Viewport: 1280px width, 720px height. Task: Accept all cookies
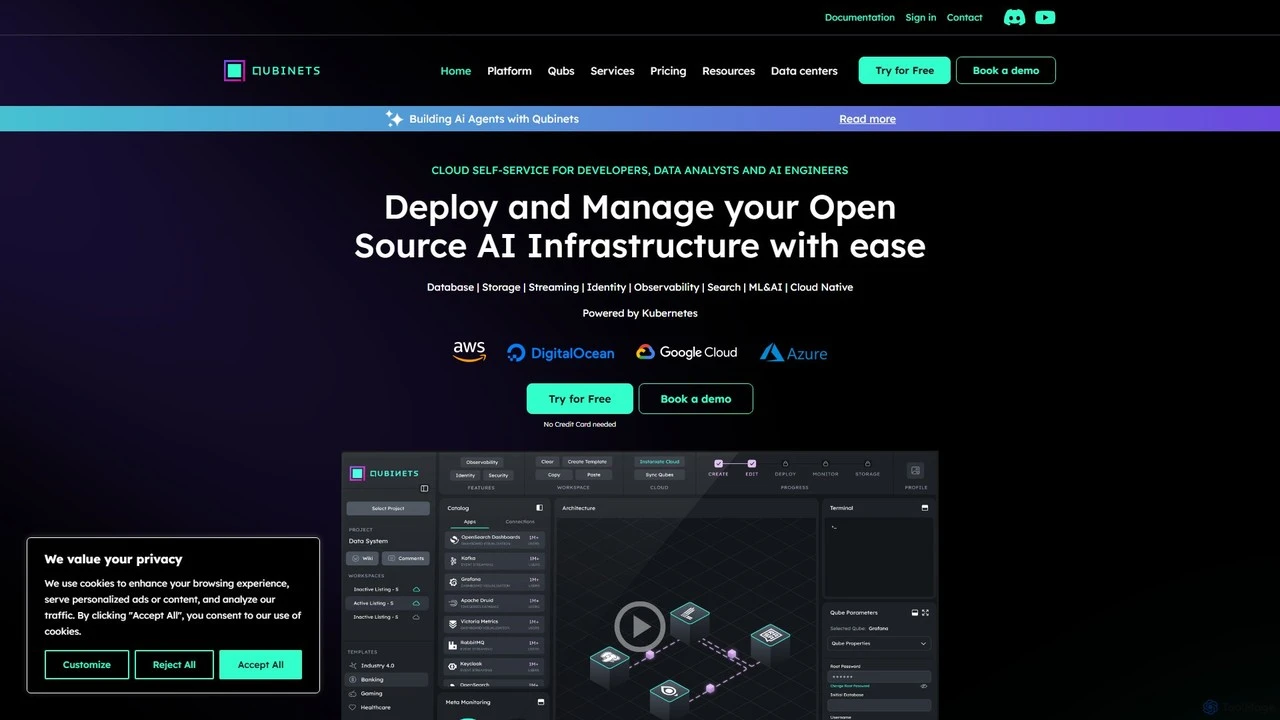261,665
